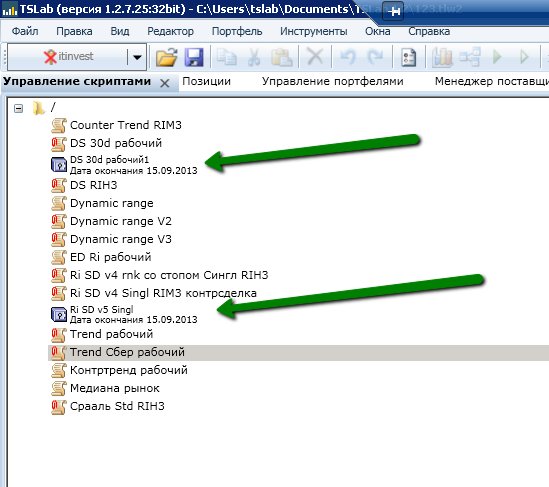
Task: Select the Медиана рынок script
Action: pos(115,388)
